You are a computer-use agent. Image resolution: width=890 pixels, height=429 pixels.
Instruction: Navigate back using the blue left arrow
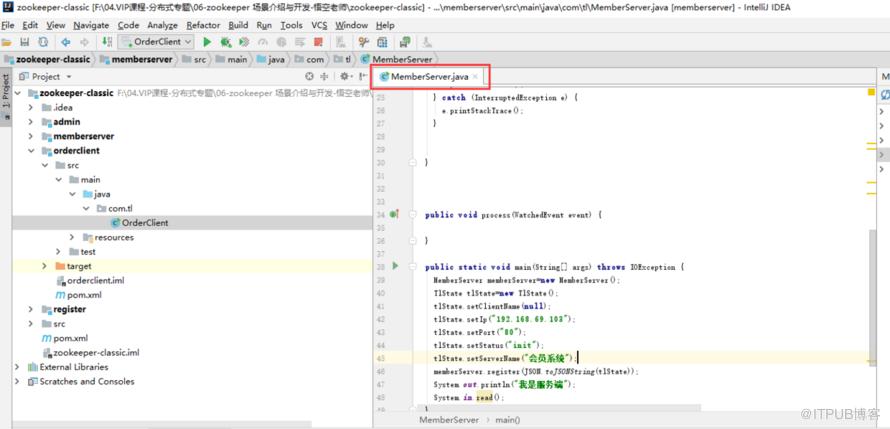click(x=66, y=42)
